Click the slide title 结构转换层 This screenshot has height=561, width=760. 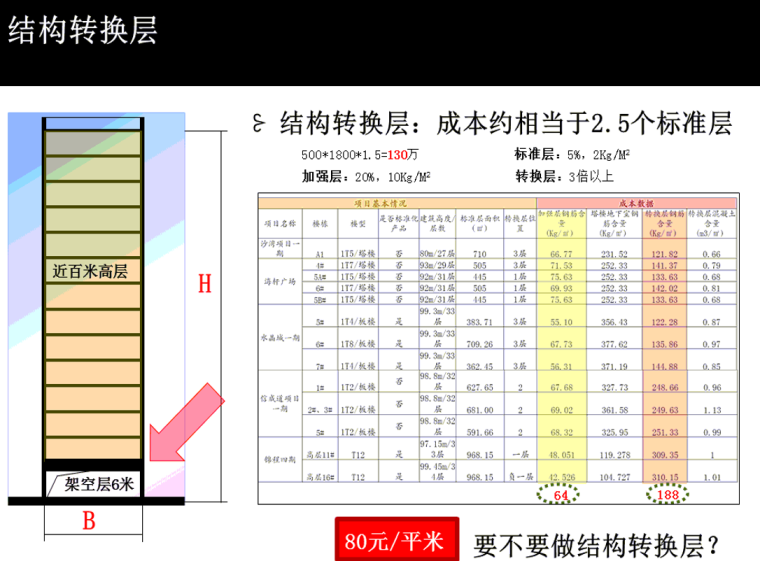[x=83, y=31]
